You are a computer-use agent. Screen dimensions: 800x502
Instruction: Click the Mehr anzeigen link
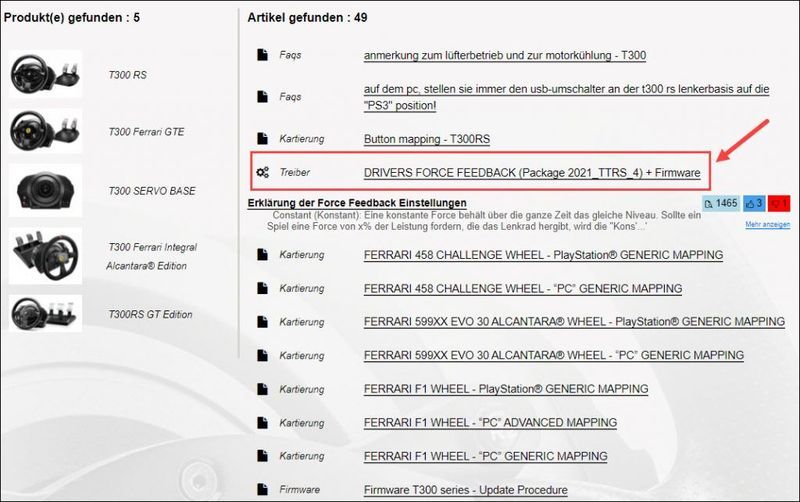767,224
